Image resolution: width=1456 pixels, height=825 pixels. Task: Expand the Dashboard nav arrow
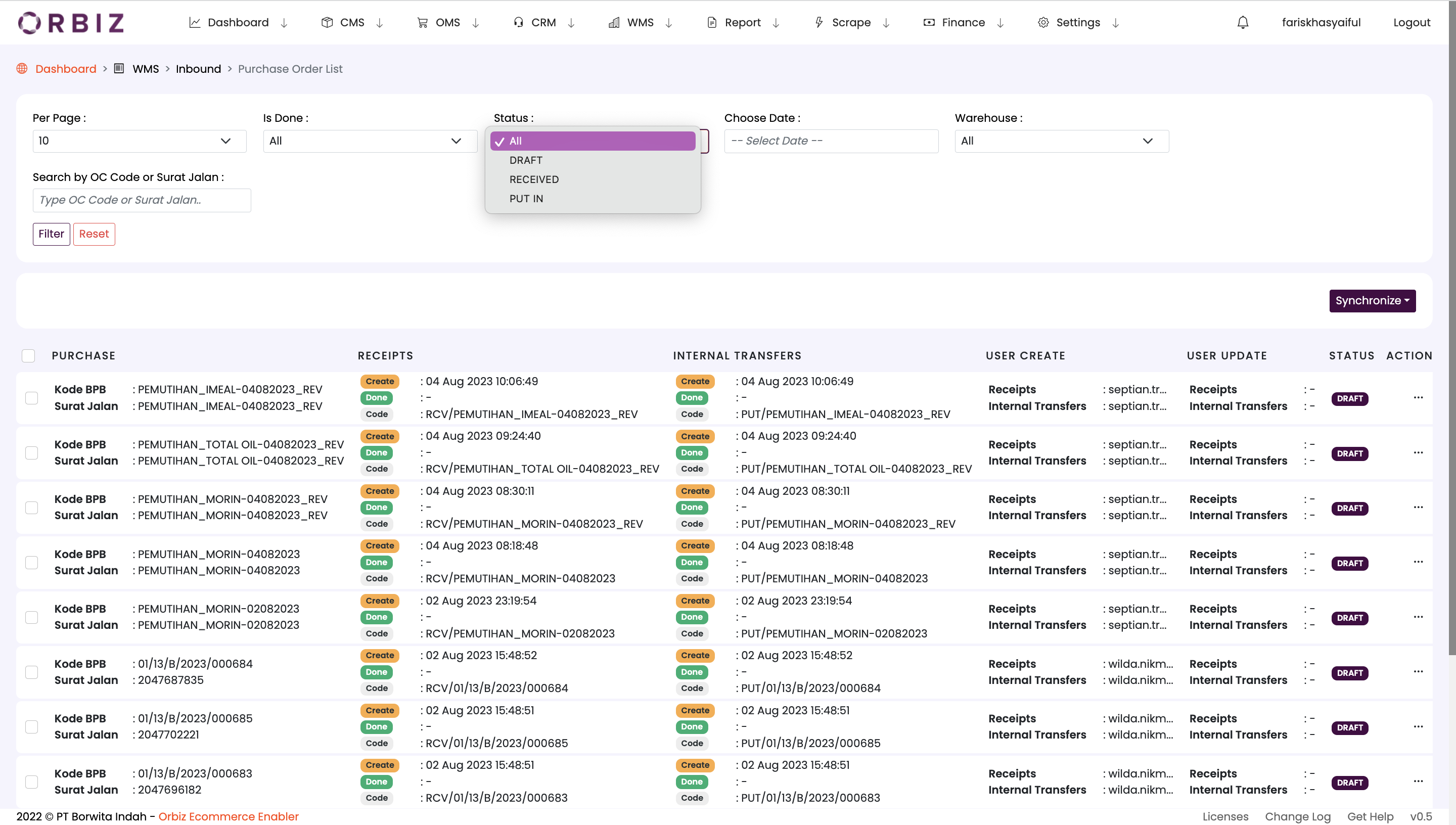click(x=285, y=23)
